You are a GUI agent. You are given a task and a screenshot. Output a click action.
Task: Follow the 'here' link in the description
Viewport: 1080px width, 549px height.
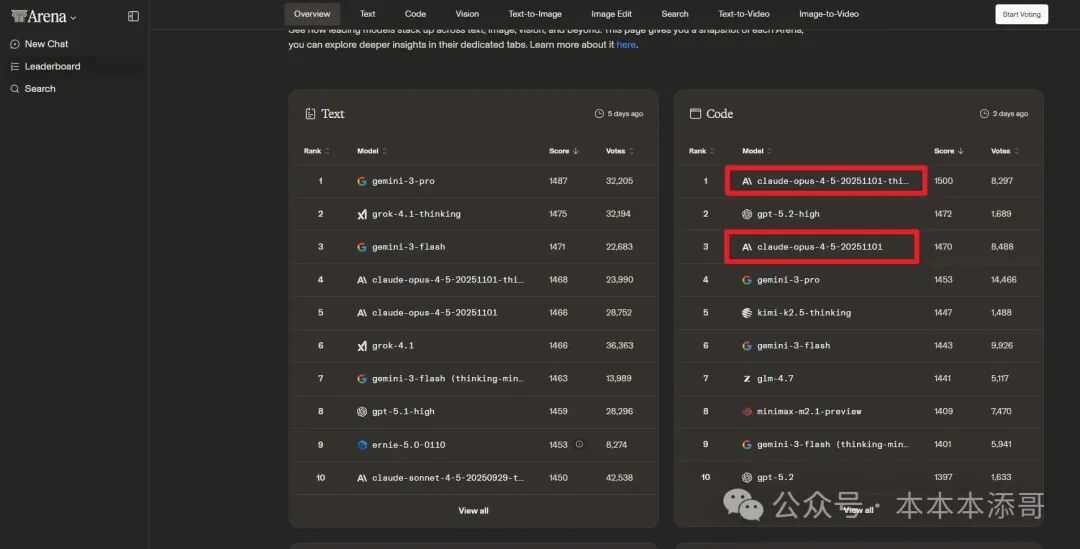(626, 45)
